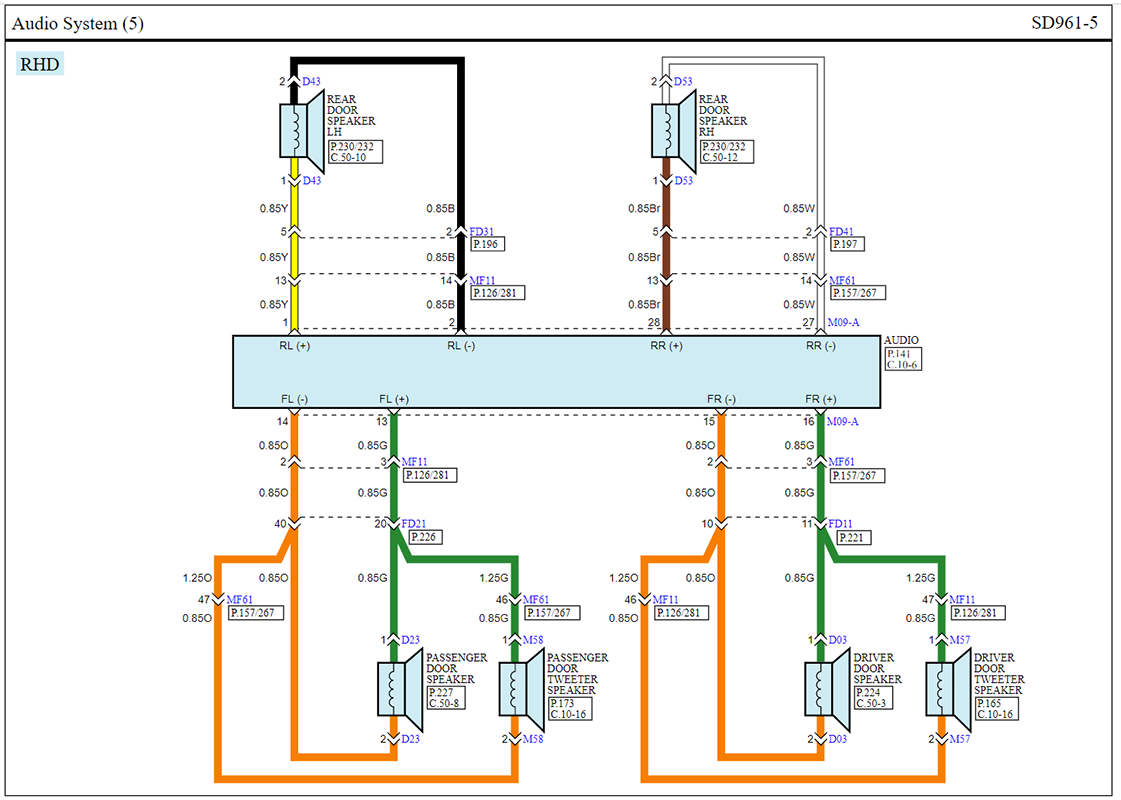Open MF61 link at pin 46 on green wire

(x=535, y=600)
